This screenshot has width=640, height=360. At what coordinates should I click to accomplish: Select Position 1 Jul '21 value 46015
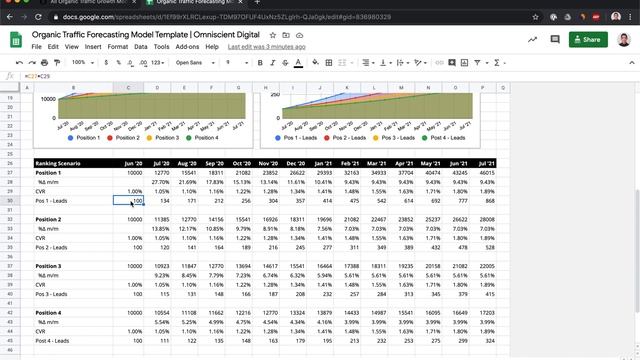pos(483,173)
